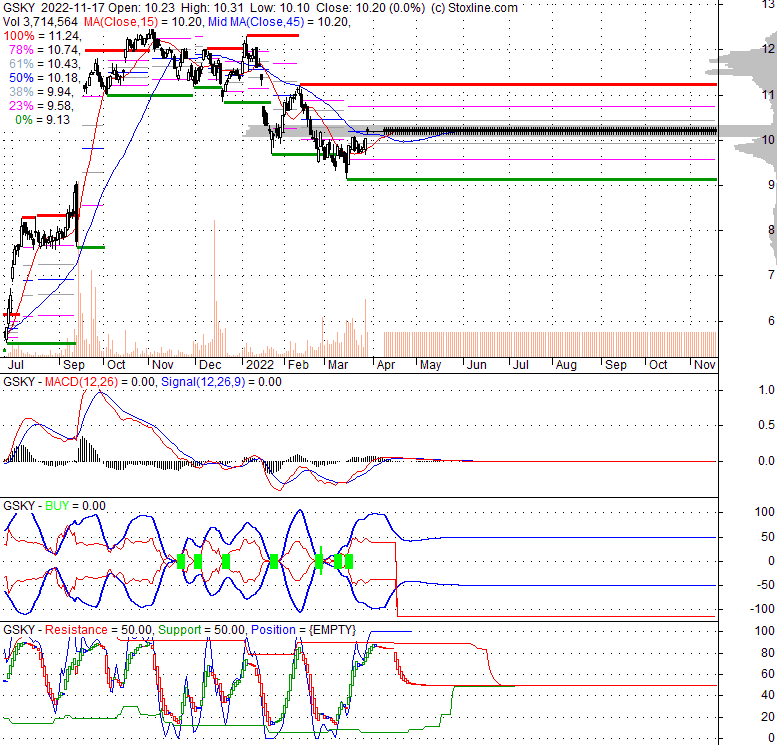Click the "38% = 9.94" Fibonacci level
The width and height of the screenshot is (778, 746).
pos(41,92)
